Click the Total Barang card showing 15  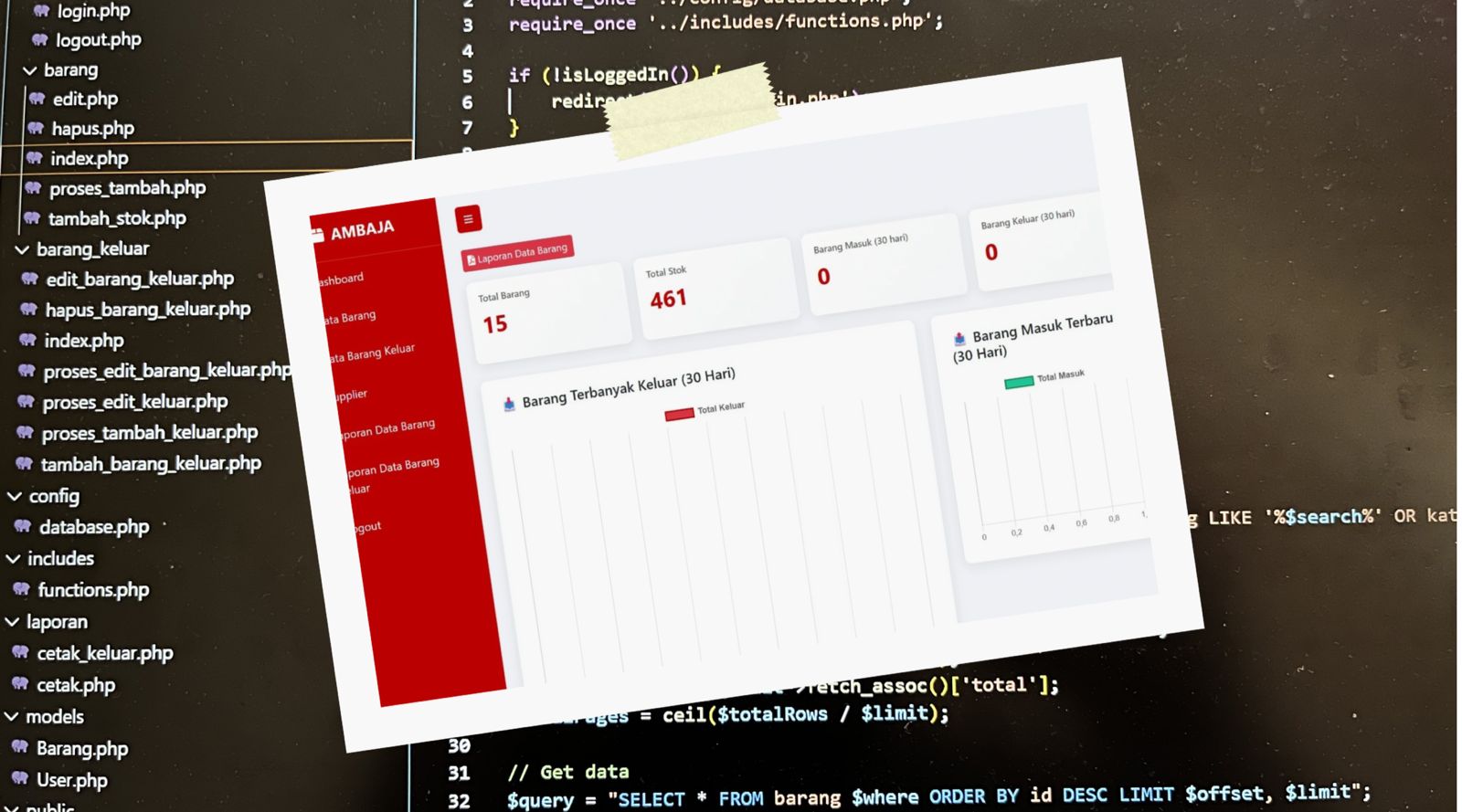click(549, 312)
